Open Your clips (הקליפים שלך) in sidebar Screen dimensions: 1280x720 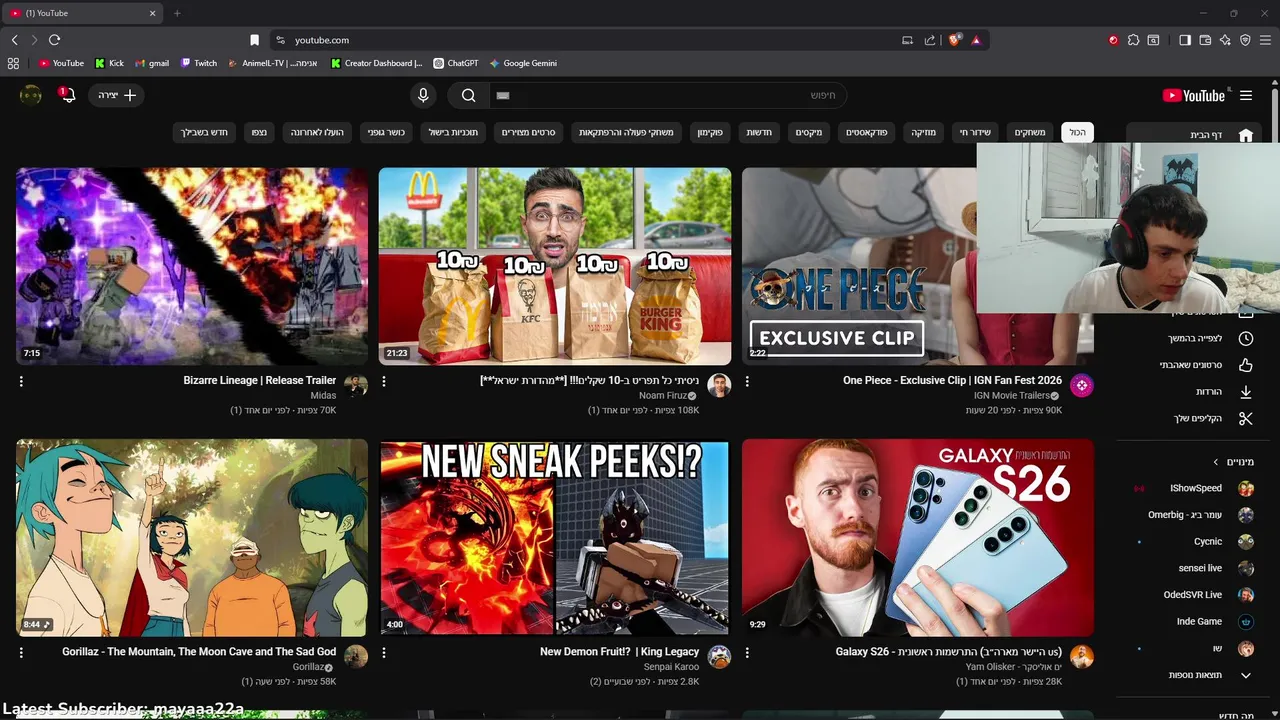pos(1194,418)
